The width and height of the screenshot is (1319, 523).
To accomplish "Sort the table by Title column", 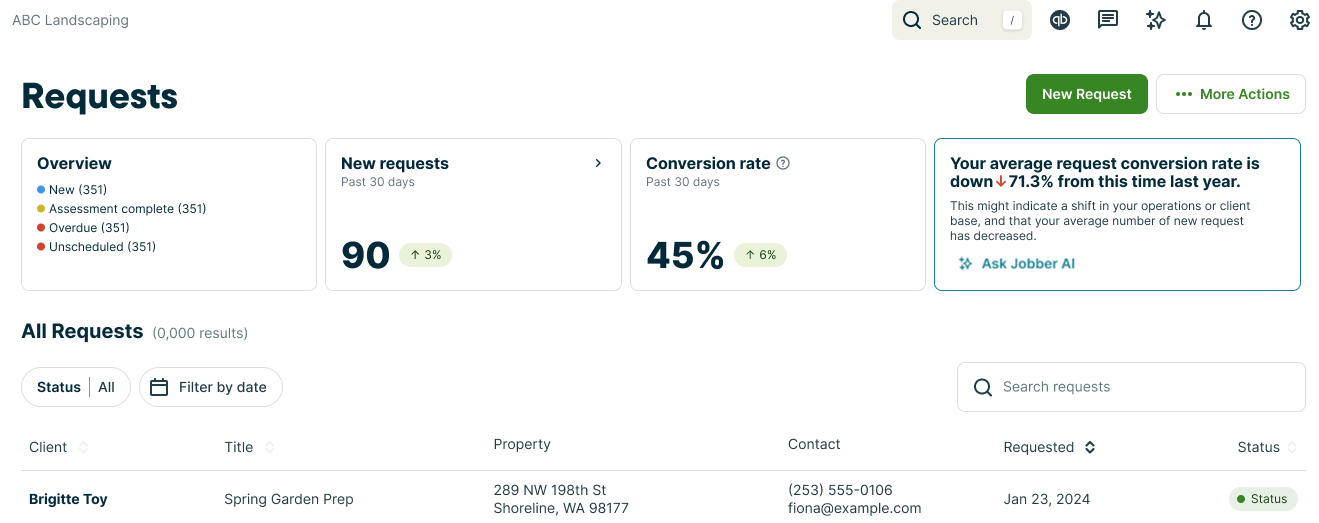I will pyautogui.click(x=270, y=447).
